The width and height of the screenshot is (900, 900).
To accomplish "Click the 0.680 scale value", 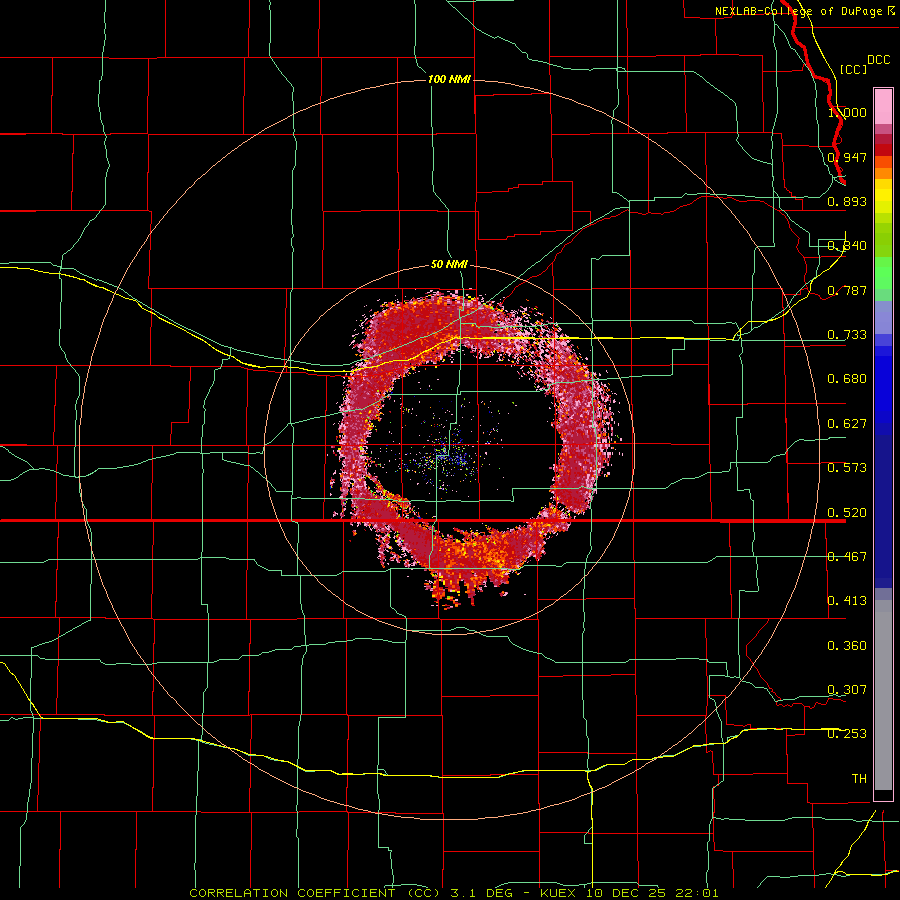I will [x=847, y=379].
